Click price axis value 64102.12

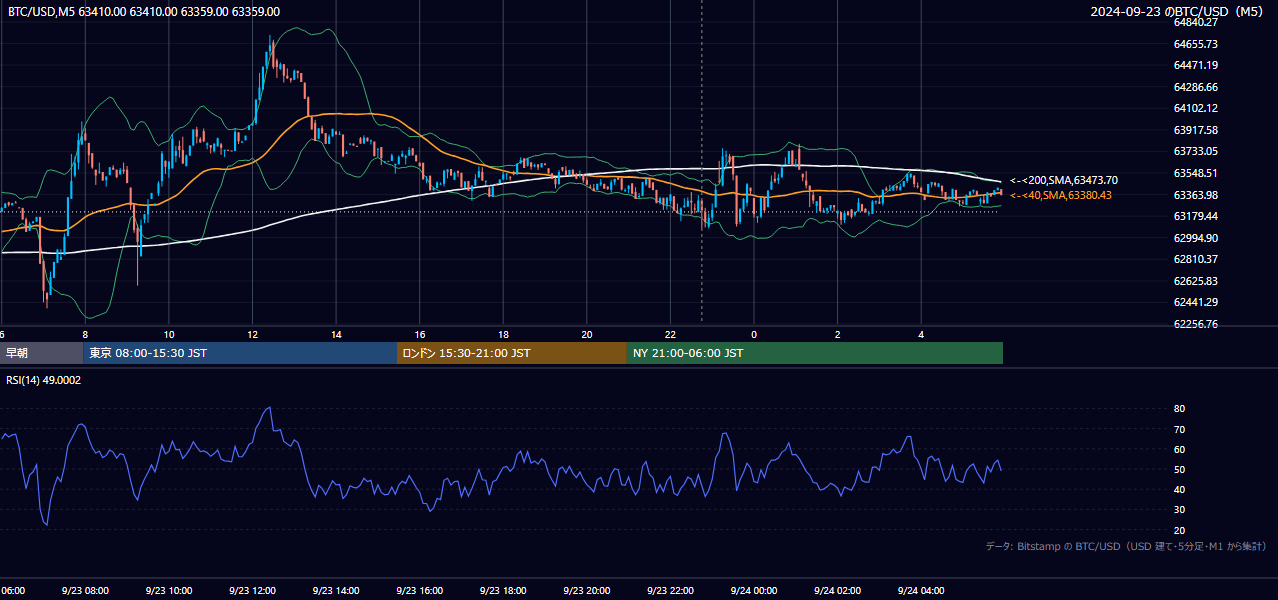1196,108
